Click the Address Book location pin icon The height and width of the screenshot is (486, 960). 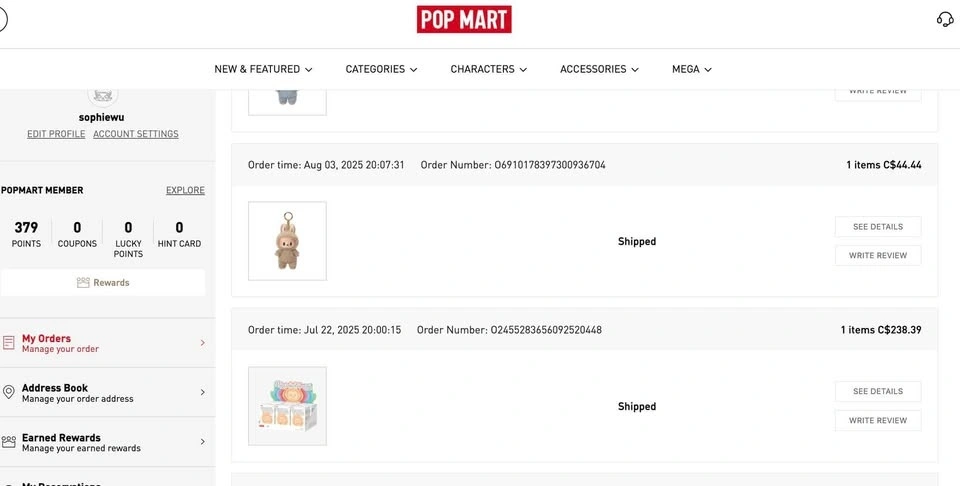(9, 392)
